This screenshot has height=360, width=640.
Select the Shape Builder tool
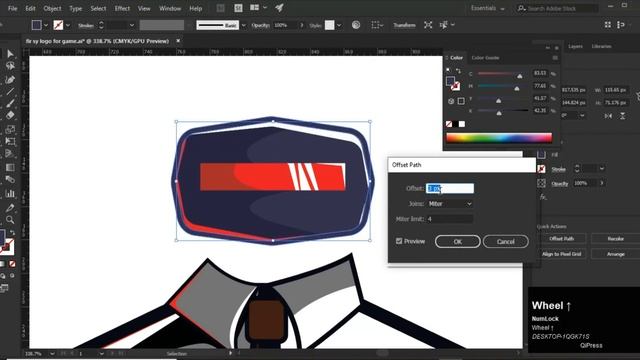(10, 153)
